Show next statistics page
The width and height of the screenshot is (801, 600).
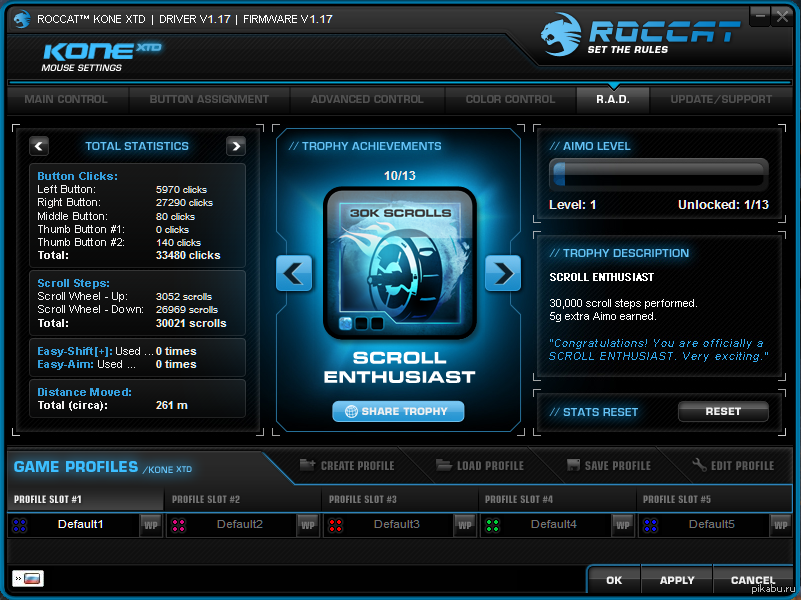(x=236, y=146)
